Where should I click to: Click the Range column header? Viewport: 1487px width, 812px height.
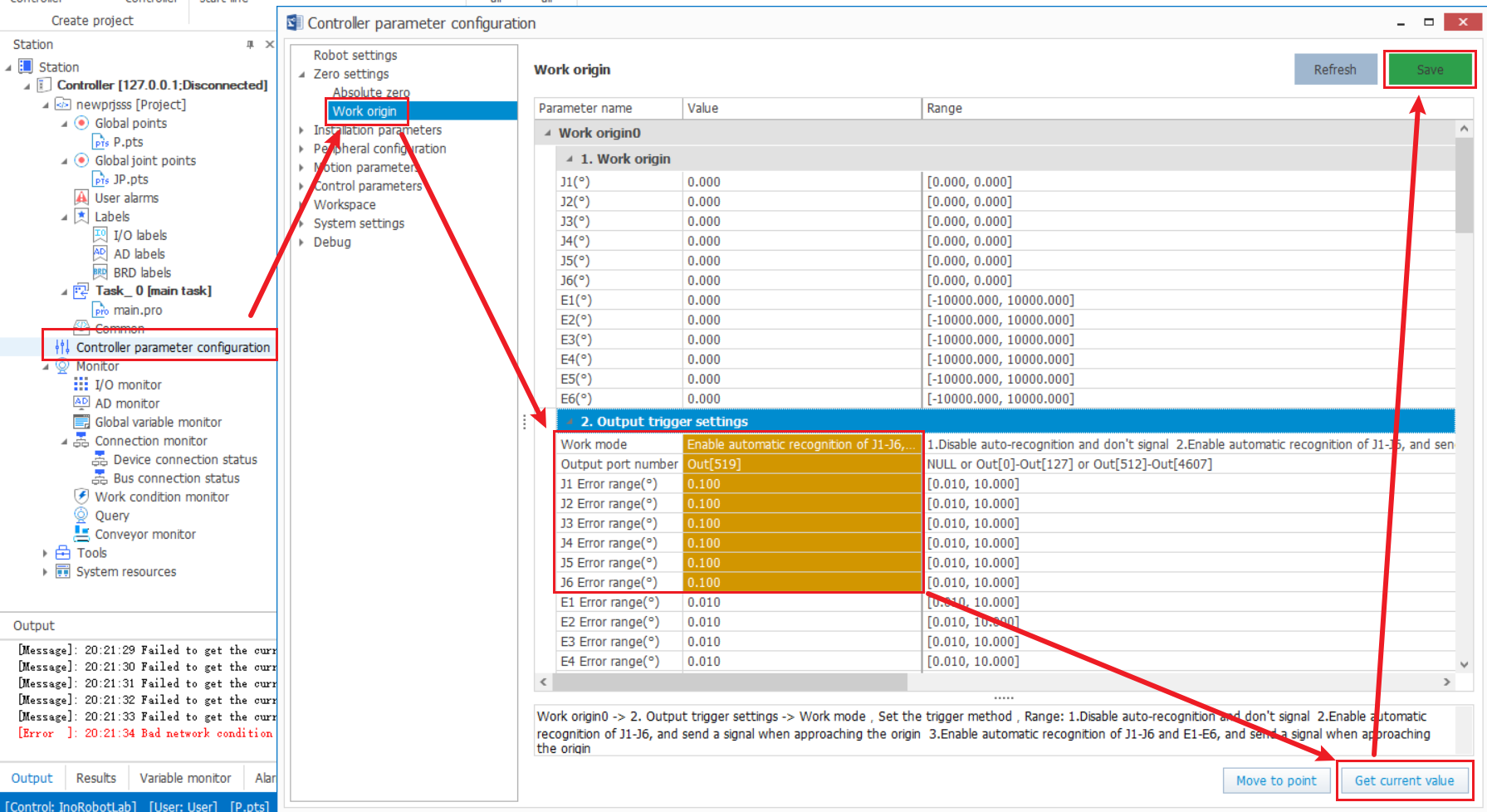[x=1196, y=108]
